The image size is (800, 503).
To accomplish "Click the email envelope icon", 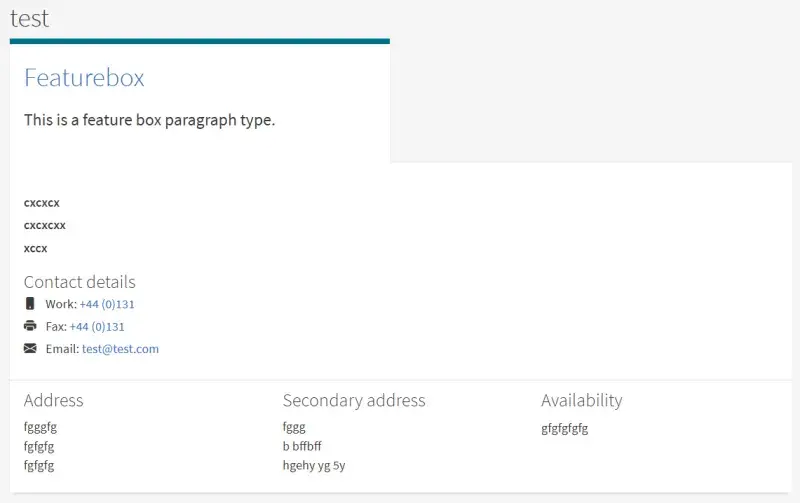I will (30, 349).
